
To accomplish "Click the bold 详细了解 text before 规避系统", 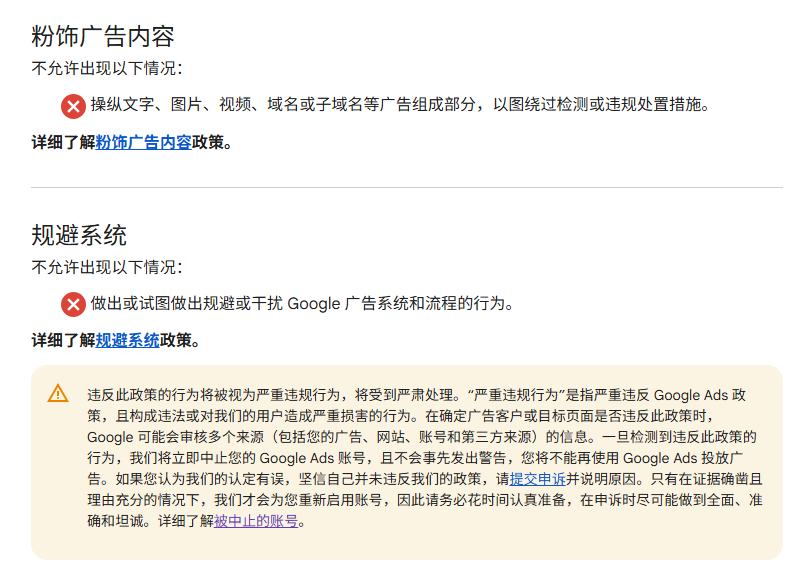I will pos(63,341).
